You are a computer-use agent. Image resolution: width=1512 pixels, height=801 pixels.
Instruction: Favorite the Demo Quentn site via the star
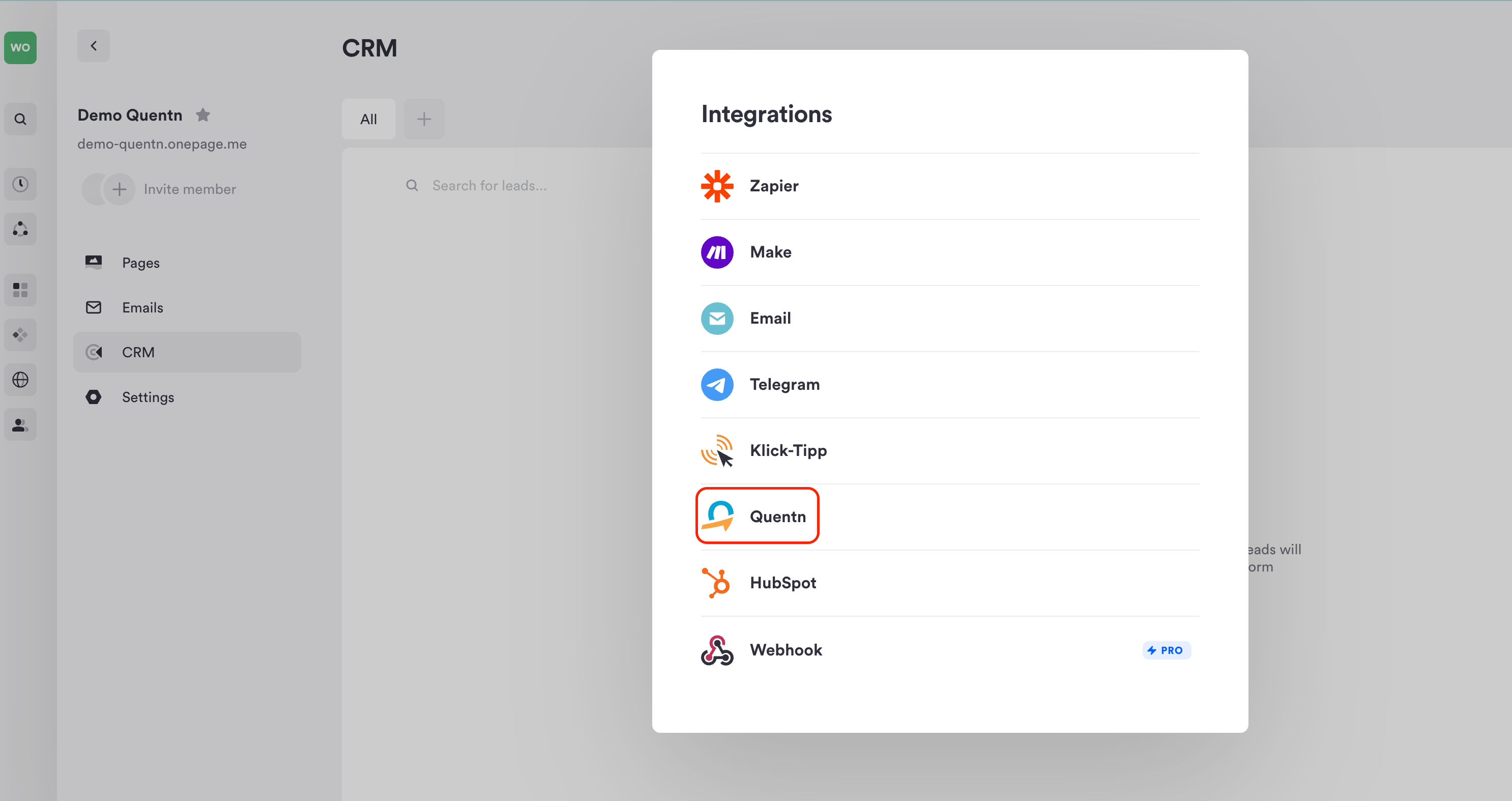click(203, 115)
